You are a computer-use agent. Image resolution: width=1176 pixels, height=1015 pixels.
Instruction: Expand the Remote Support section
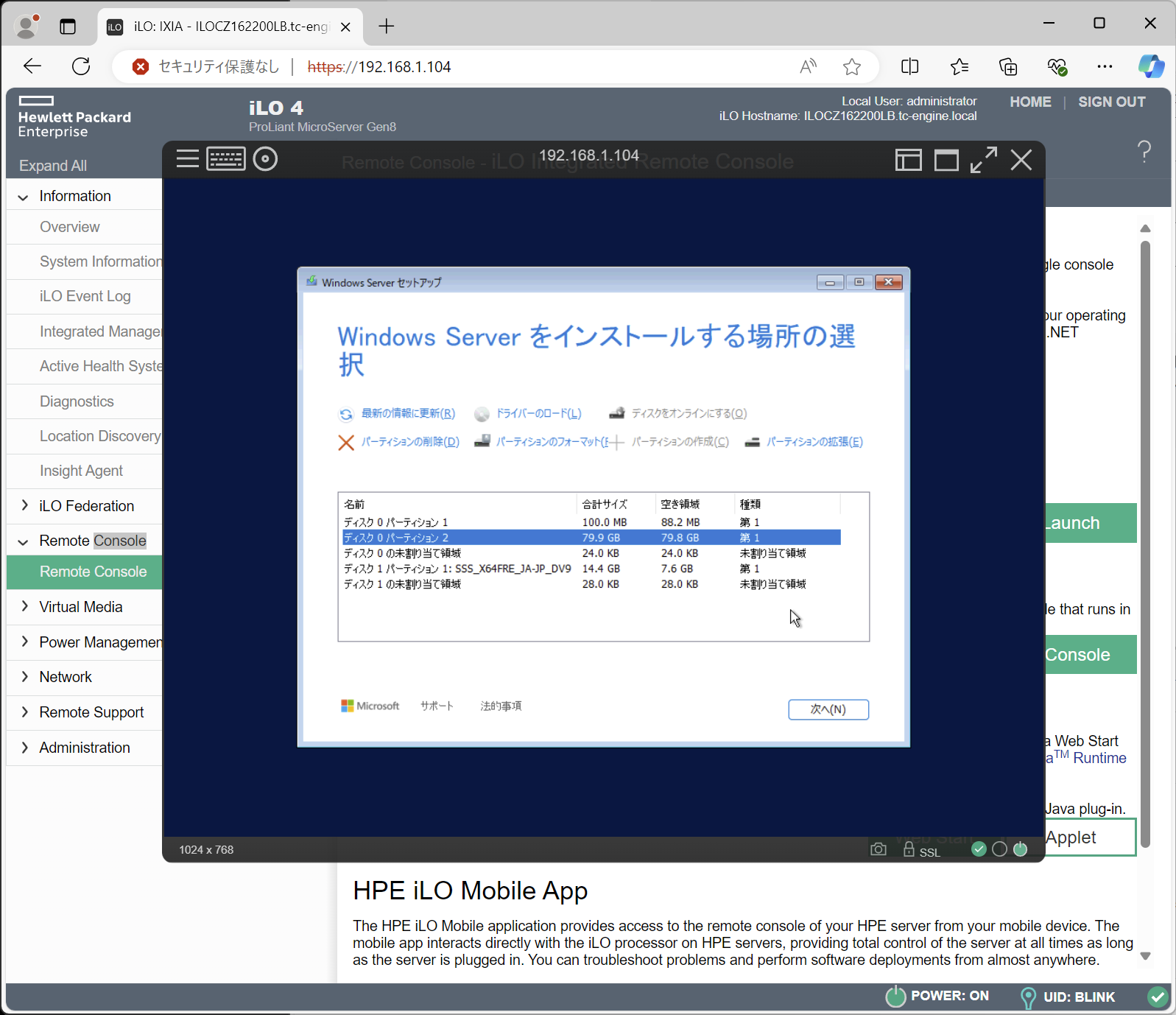pyautogui.click(x=24, y=712)
